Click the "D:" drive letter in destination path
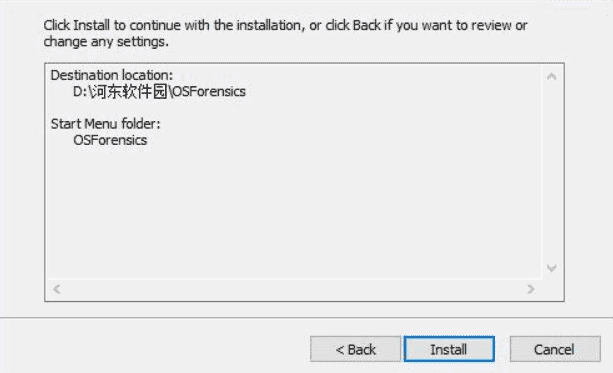Image resolution: width=613 pixels, height=373 pixels. pyautogui.click(x=80, y=92)
